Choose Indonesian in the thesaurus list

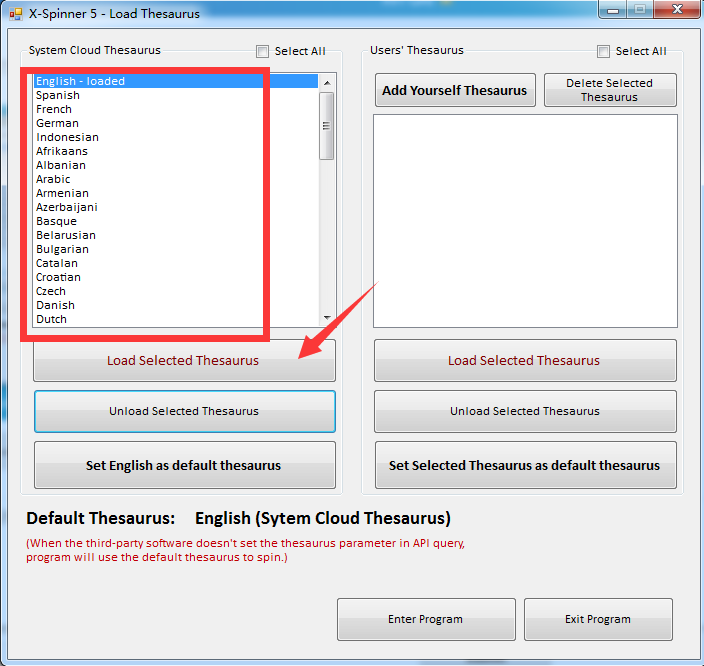pos(67,137)
